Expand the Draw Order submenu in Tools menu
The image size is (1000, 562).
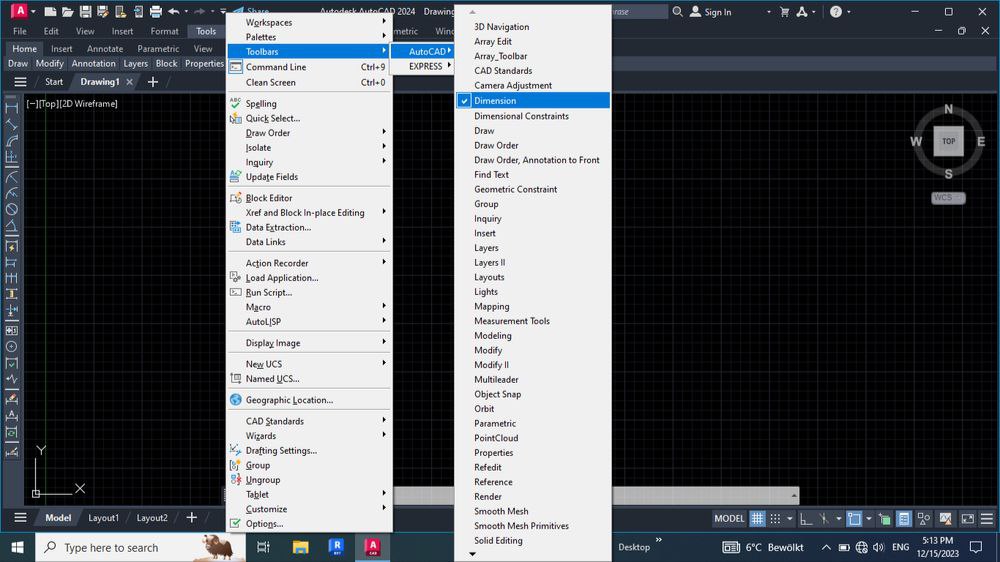[x=309, y=133]
